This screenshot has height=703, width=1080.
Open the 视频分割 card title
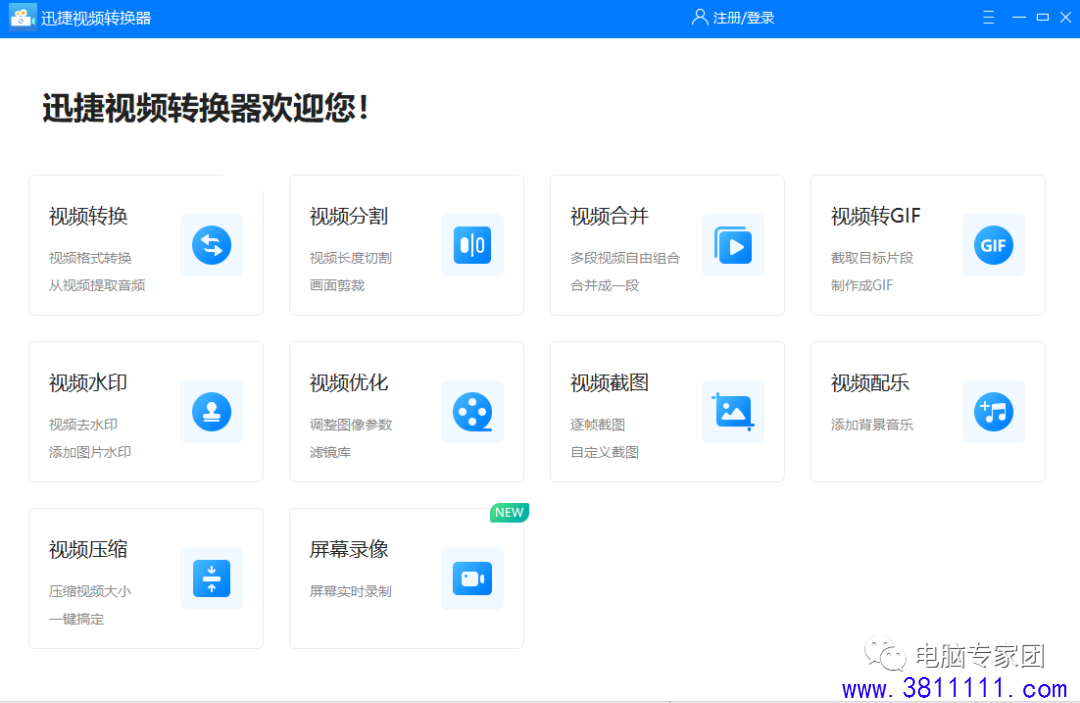(x=349, y=216)
